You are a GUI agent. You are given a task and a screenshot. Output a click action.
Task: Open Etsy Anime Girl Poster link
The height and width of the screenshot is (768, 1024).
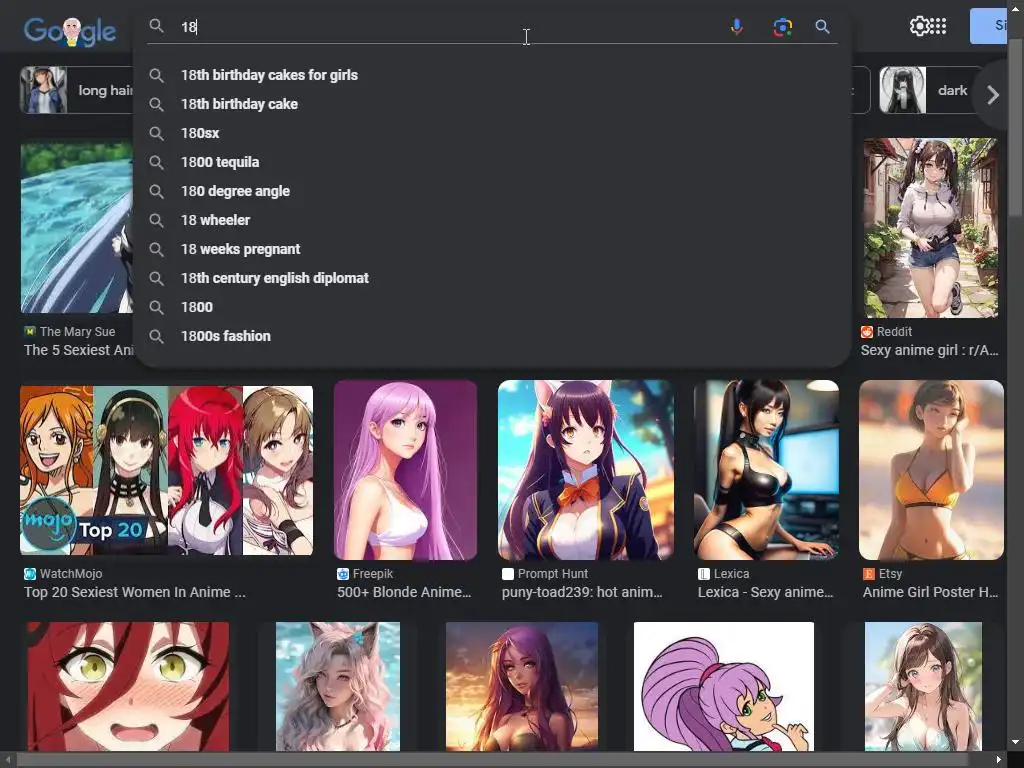[930, 592]
